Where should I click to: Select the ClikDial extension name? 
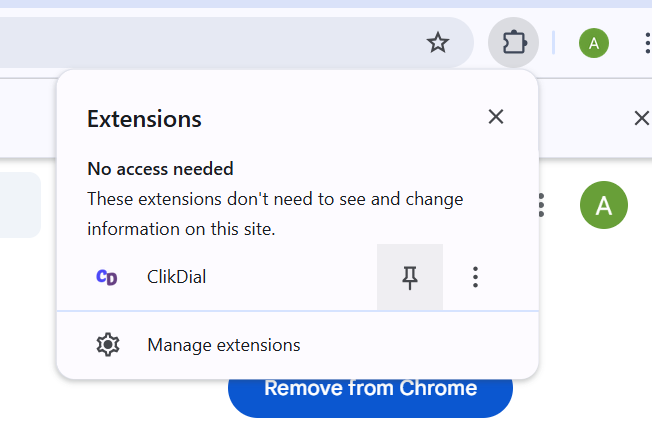click(176, 277)
